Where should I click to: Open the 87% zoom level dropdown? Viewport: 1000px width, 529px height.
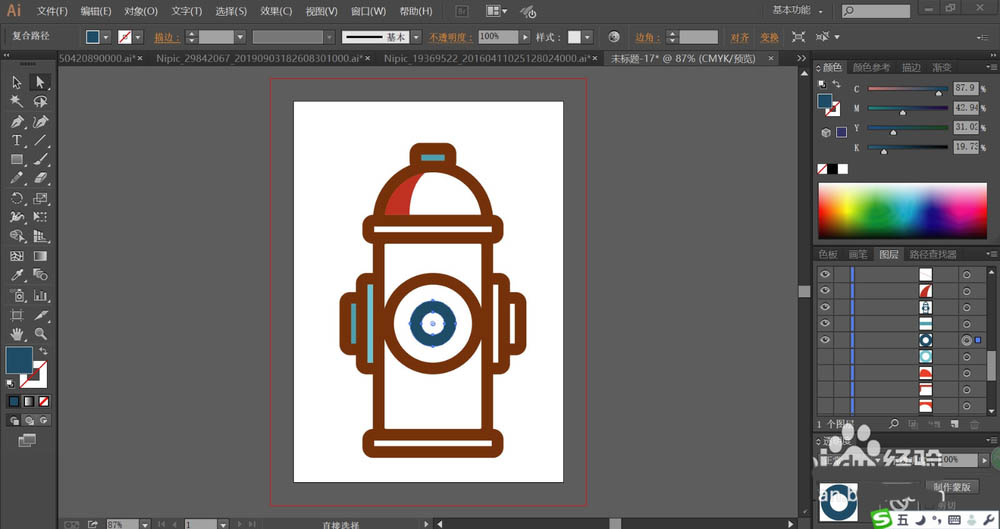[x=145, y=524]
